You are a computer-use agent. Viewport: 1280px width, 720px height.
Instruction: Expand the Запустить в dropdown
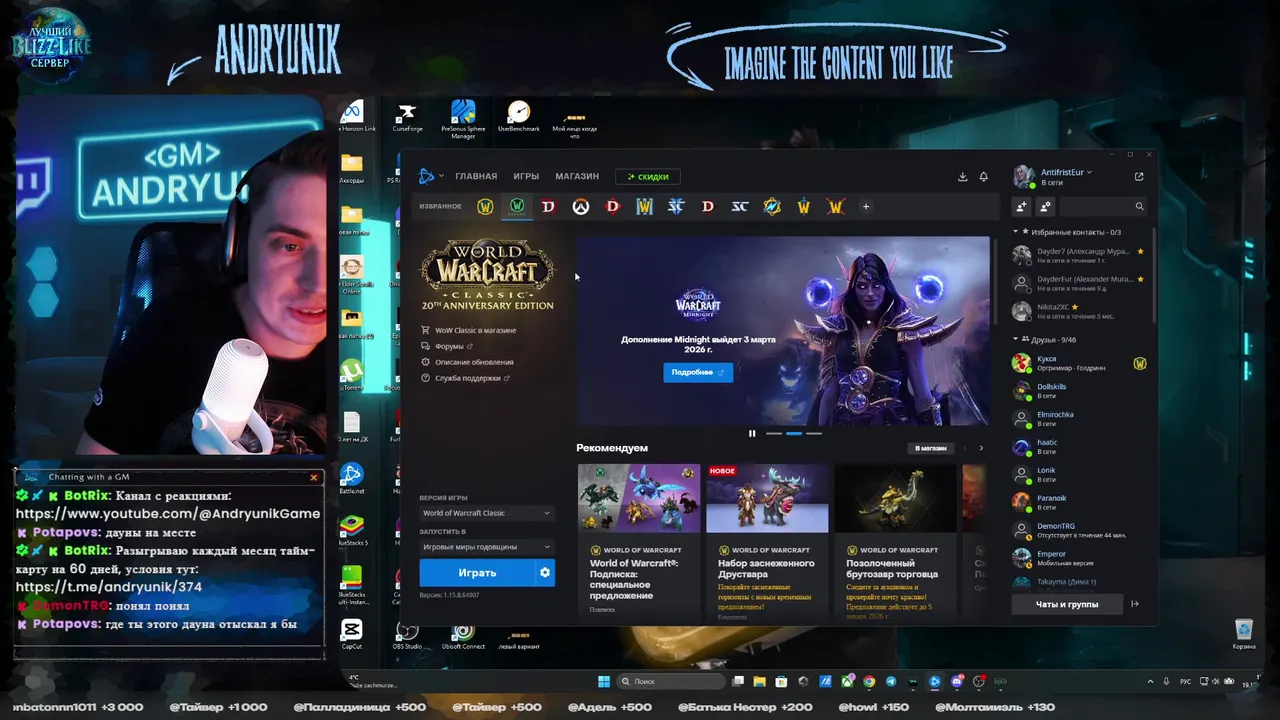[x=486, y=547]
